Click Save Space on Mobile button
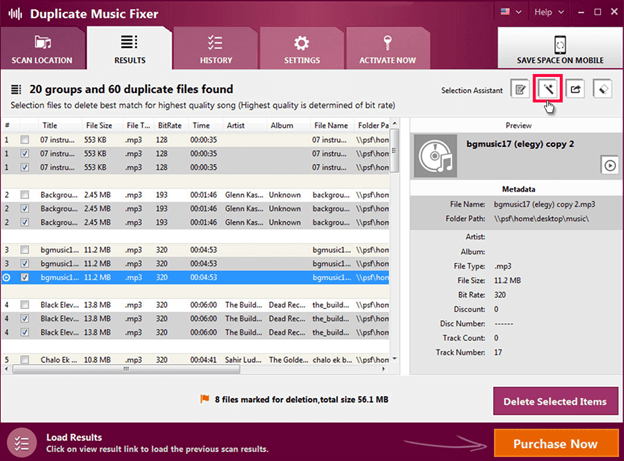The height and width of the screenshot is (461, 624). coord(560,49)
